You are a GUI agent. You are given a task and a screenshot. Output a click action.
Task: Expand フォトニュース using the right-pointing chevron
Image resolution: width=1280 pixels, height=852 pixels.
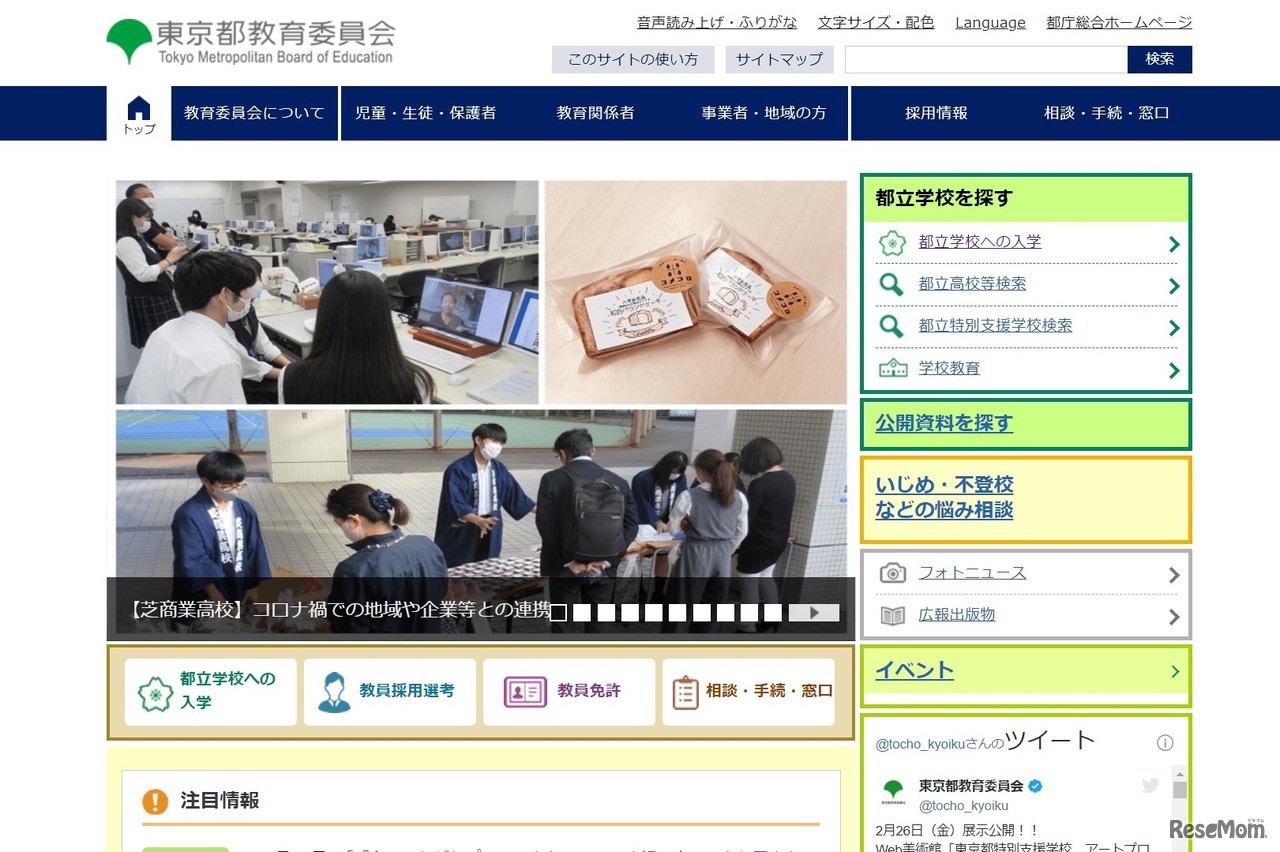(1174, 572)
